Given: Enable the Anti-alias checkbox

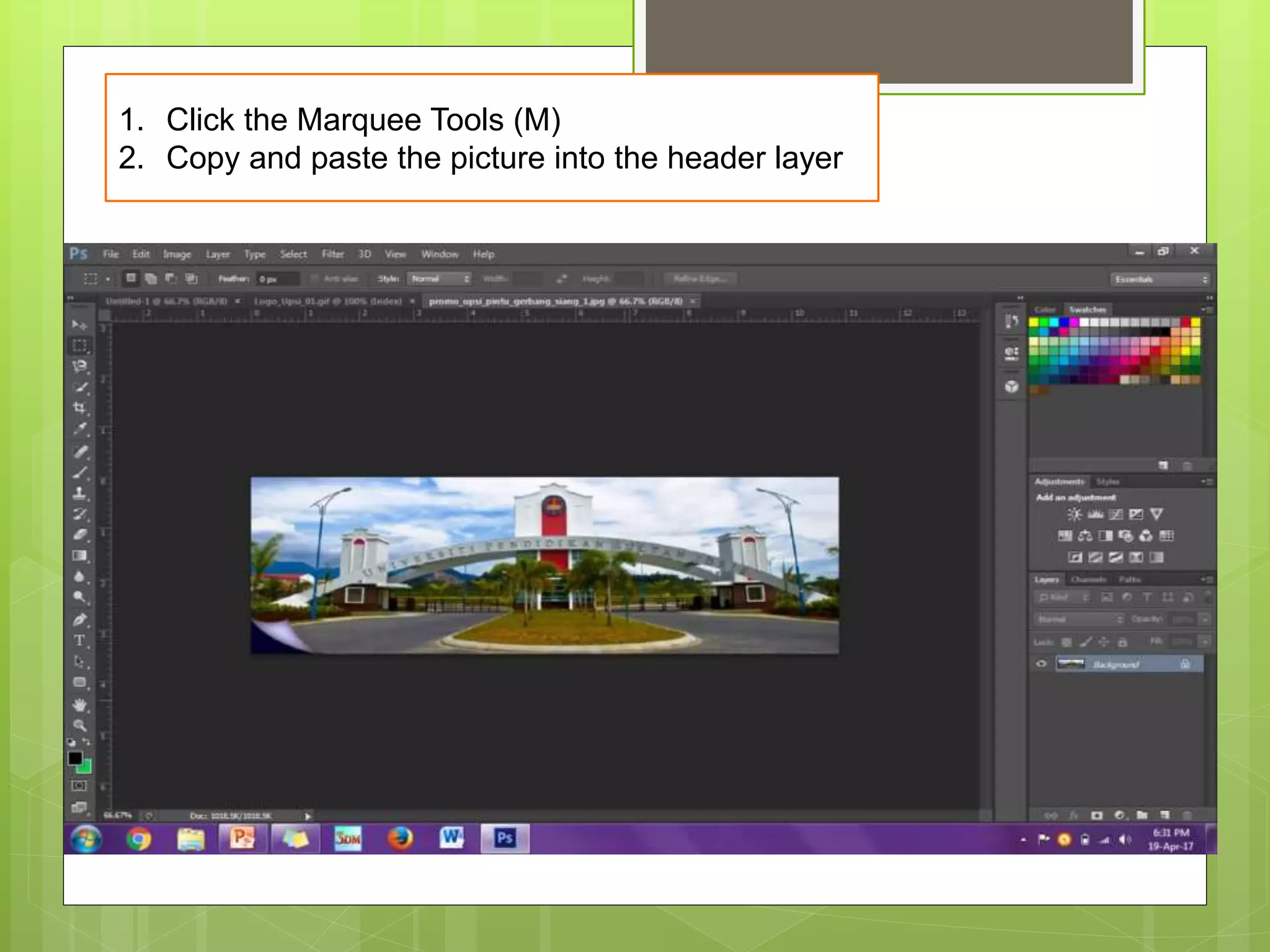Looking at the screenshot, I should tap(314, 279).
